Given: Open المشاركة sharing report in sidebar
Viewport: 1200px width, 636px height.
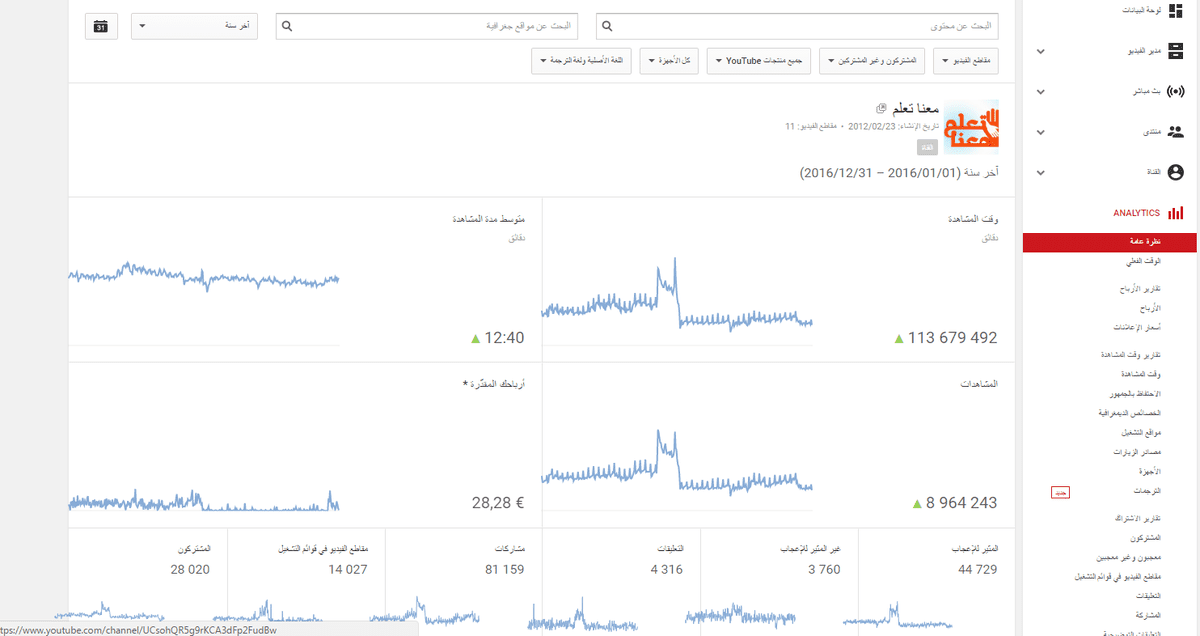Looking at the screenshot, I should tap(1147, 615).
